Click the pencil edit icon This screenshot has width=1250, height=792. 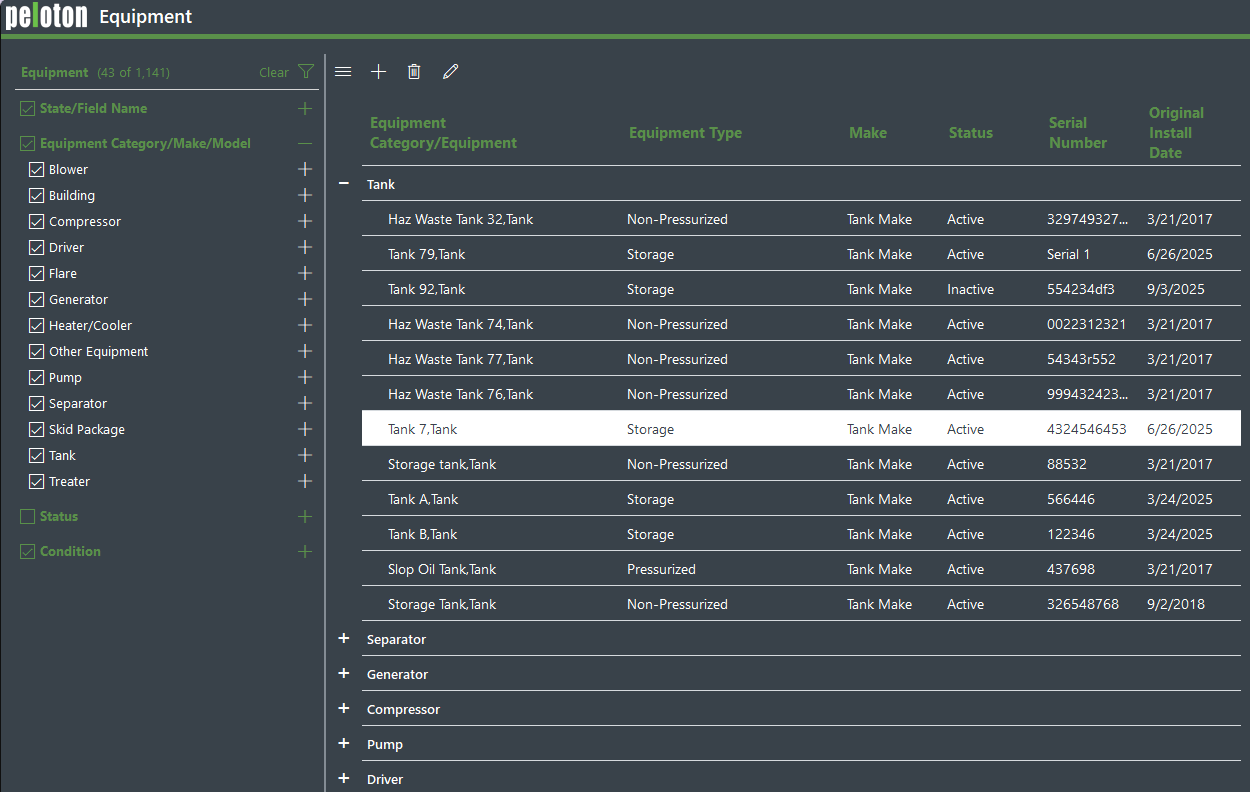click(450, 72)
